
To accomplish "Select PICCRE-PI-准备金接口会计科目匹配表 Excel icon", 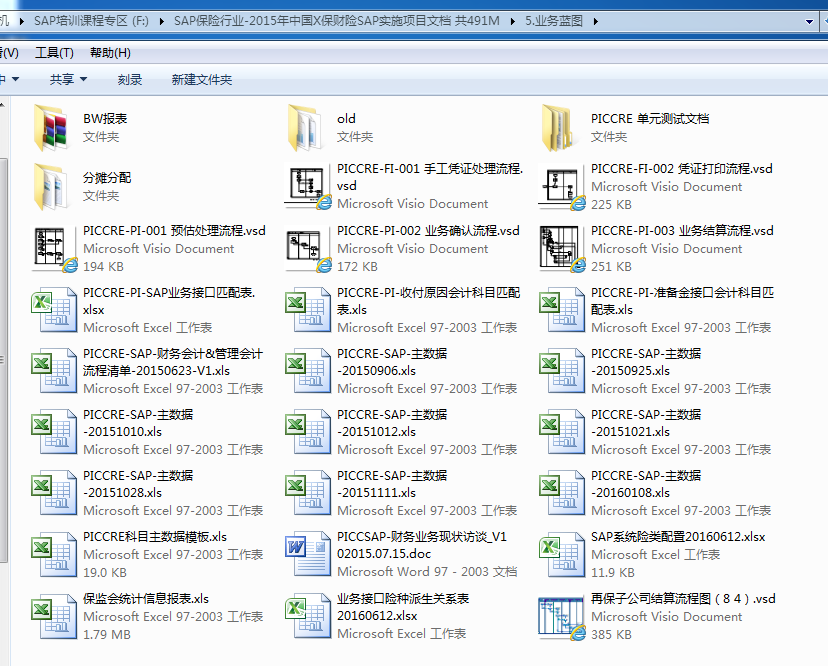I will pos(562,310).
